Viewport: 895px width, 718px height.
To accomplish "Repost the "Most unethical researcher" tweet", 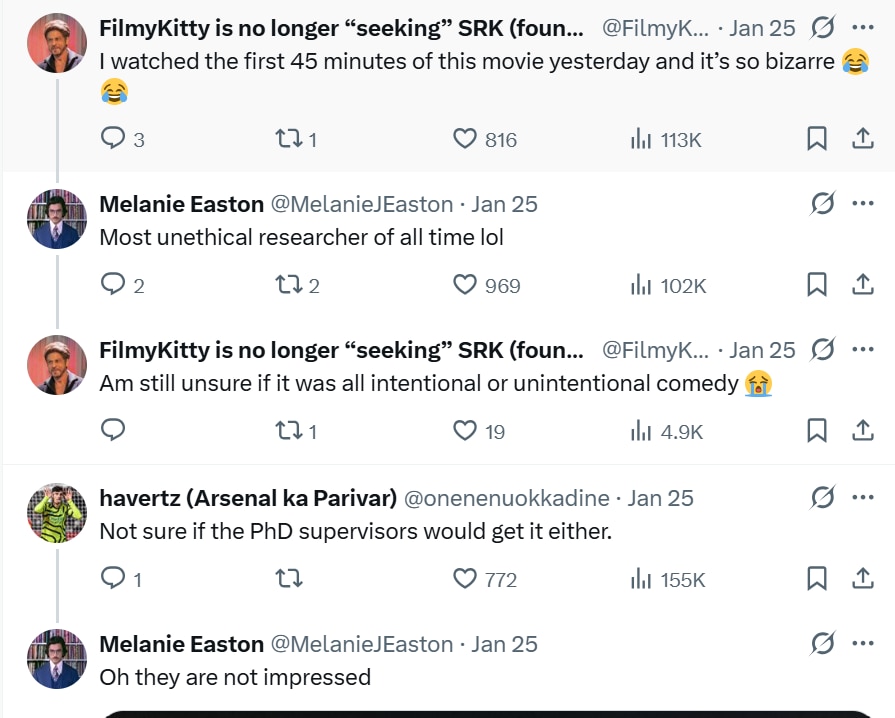I will click(288, 285).
